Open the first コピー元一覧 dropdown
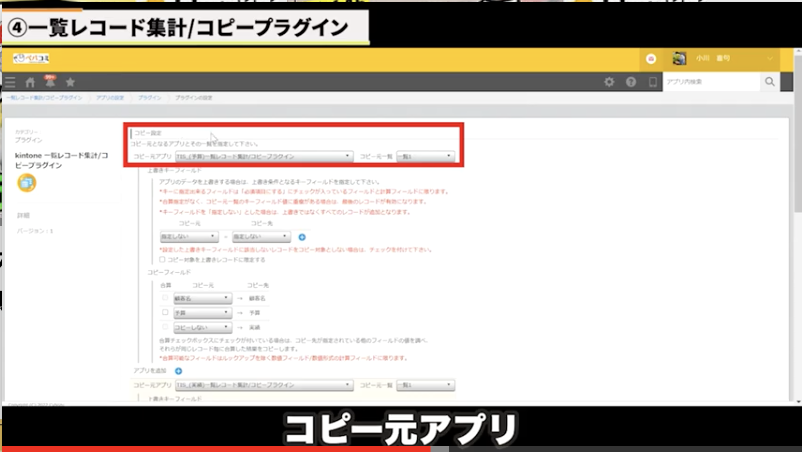Screen dimensions: 802x452 (427, 157)
